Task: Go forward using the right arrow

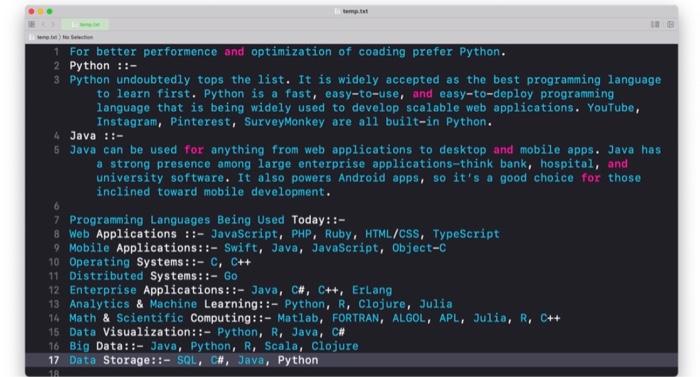Action: point(52,24)
